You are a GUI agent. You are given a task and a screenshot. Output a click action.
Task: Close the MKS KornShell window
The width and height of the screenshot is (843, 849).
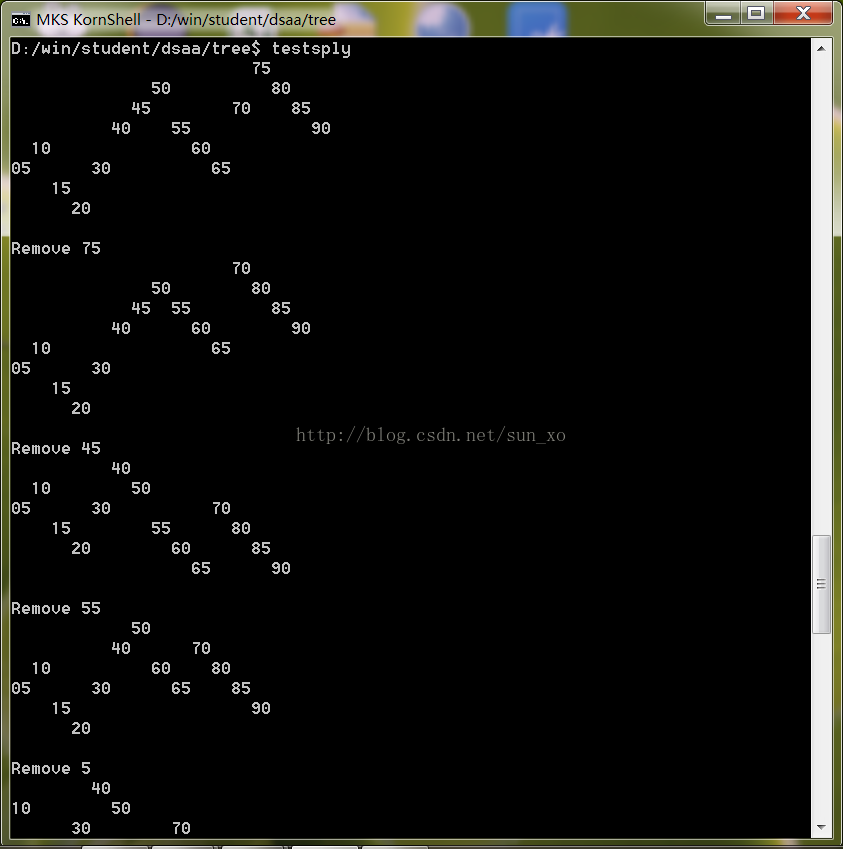[x=803, y=14]
